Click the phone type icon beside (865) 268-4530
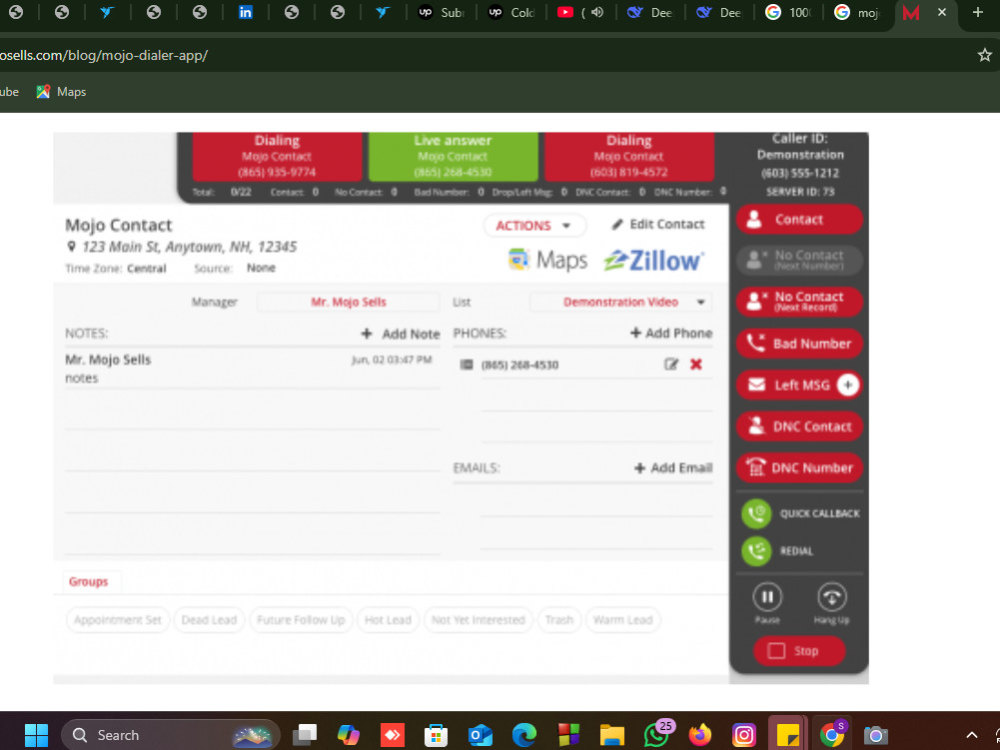 (x=467, y=364)
